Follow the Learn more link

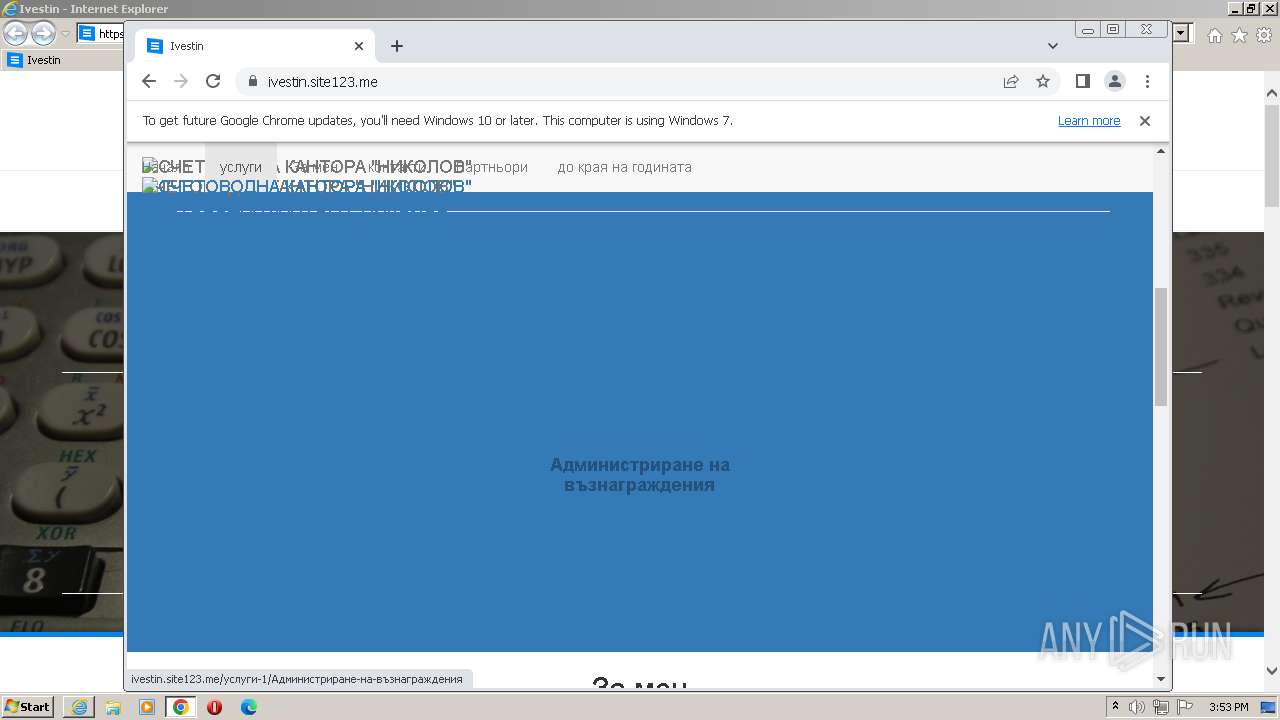(x=1089, y=121)
